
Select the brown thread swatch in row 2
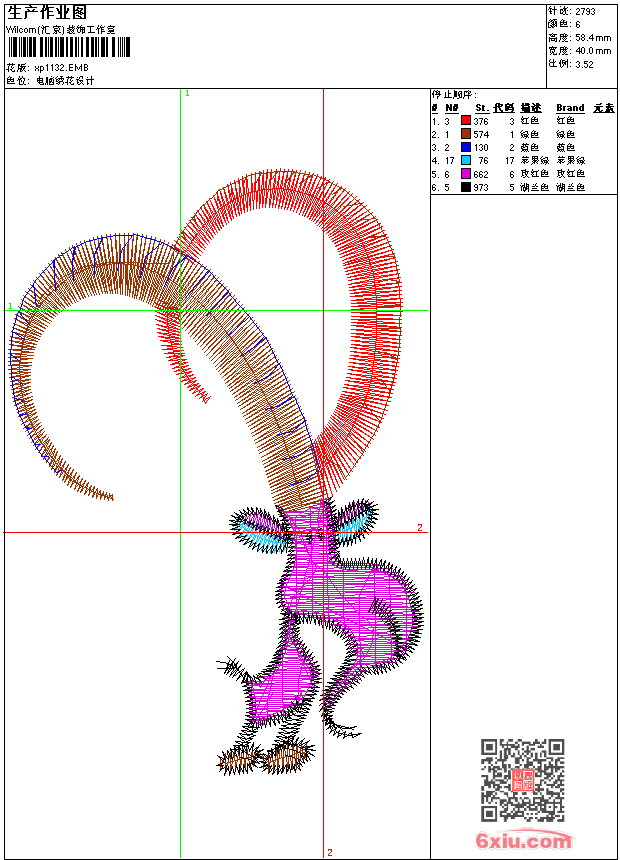(x=465, y=134)
